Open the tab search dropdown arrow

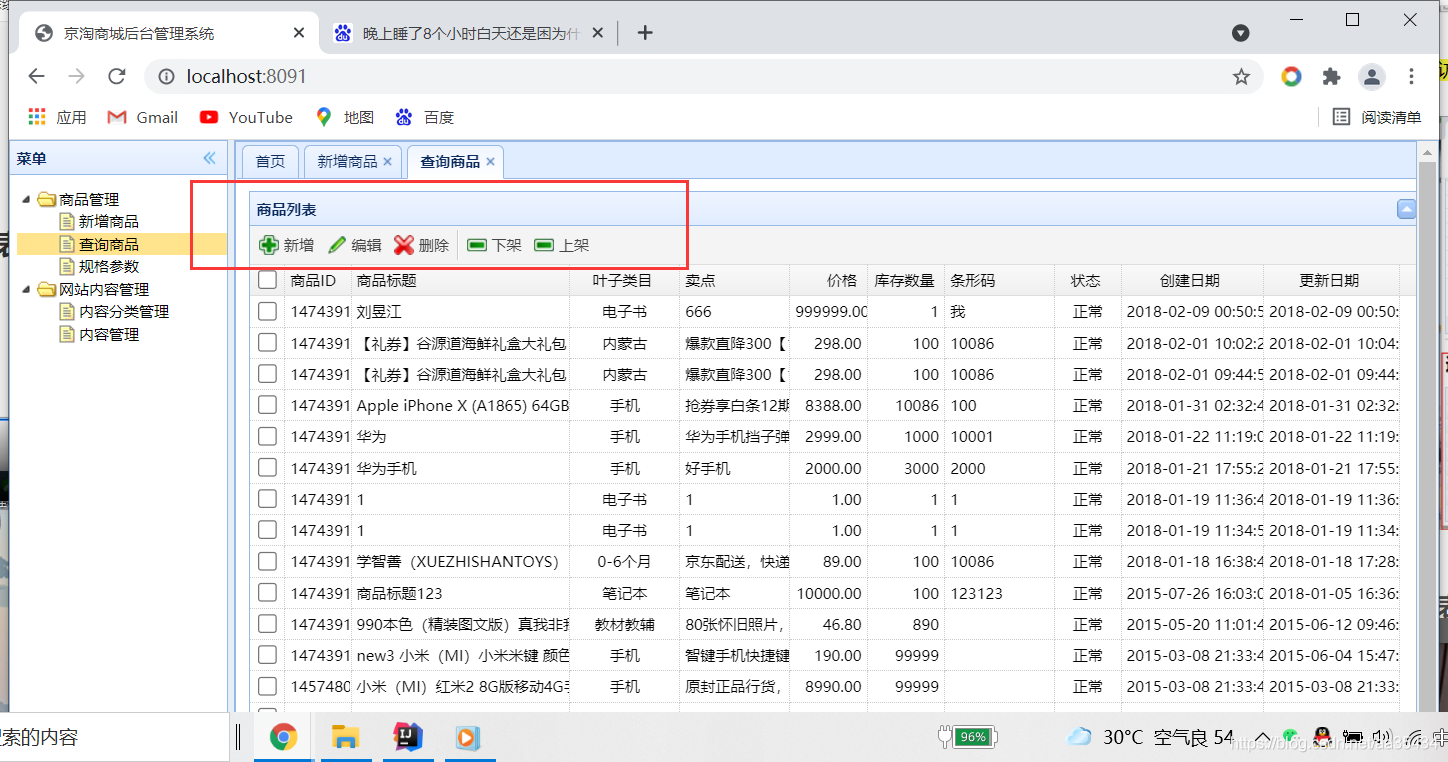click(x=1240, y=33)
